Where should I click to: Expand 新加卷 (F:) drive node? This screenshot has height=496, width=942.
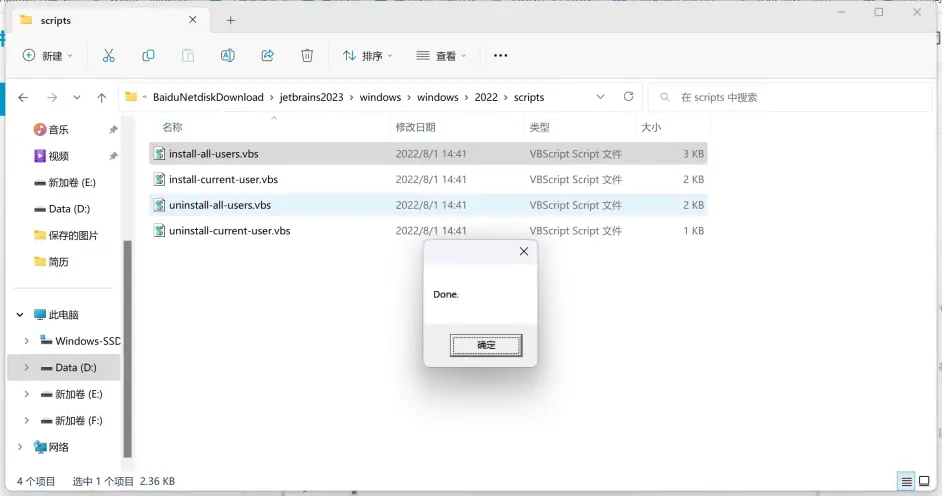pos(26,420)
